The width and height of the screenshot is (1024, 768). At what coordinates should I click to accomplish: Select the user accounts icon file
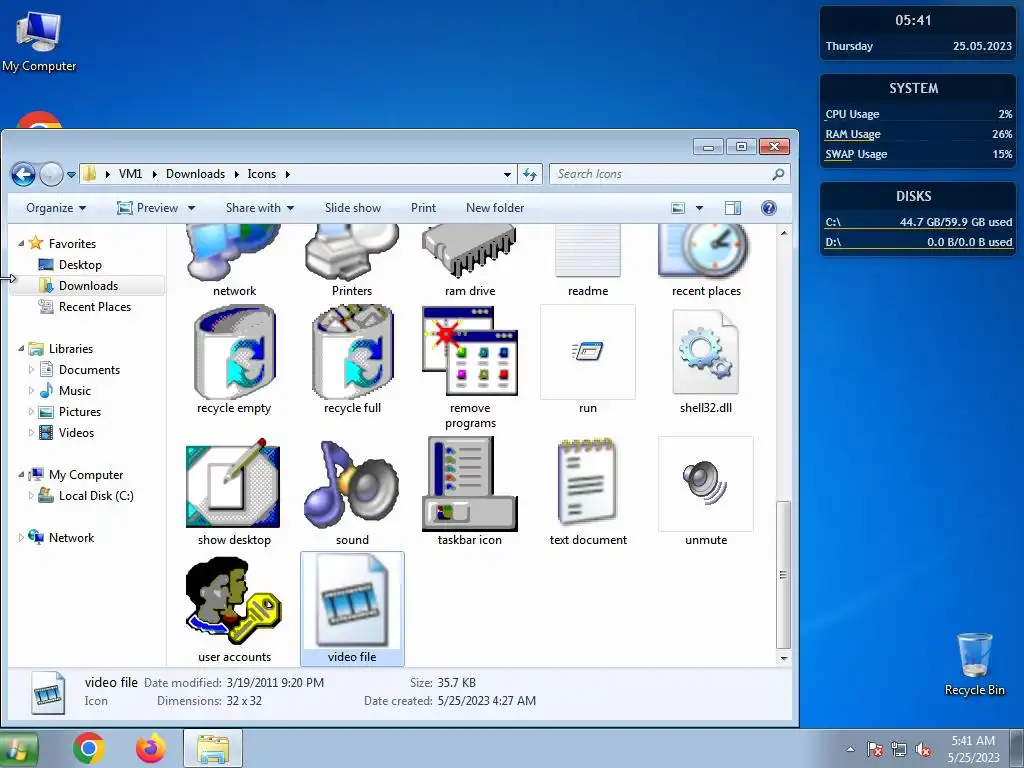tap(234, 609)
